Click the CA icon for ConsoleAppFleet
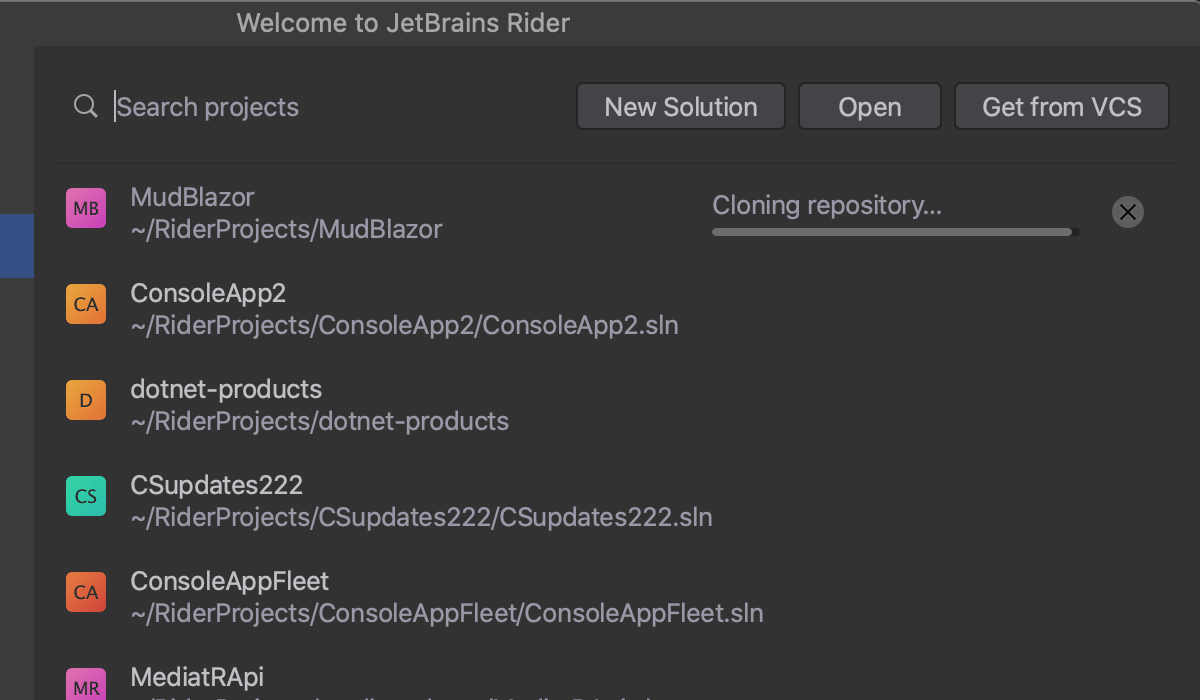Screen dimensions: 1200x700 86,592
